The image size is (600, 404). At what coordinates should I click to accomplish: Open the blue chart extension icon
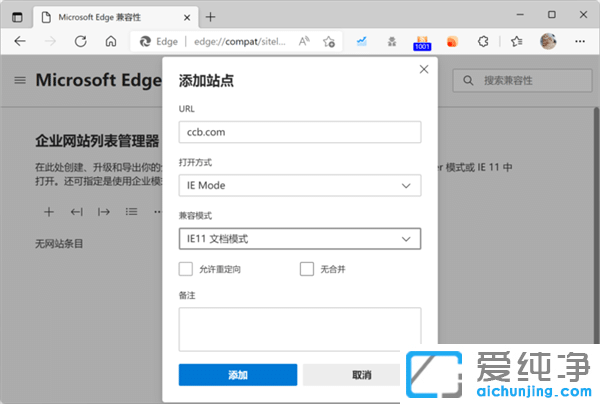click(362, 41)
